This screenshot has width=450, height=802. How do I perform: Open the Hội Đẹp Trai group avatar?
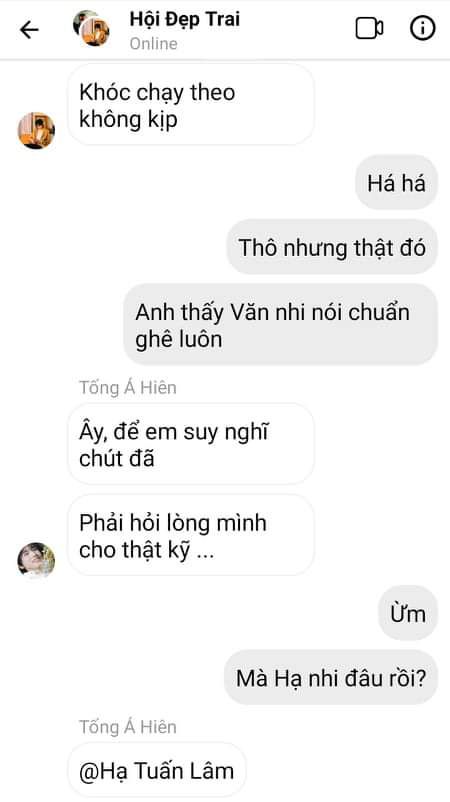coord(91,28)
